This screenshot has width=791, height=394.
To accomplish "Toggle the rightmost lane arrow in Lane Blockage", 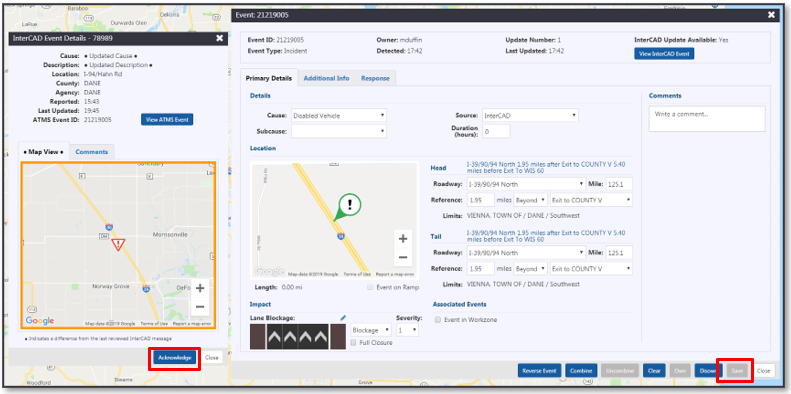I will click(x=322, y=337).
